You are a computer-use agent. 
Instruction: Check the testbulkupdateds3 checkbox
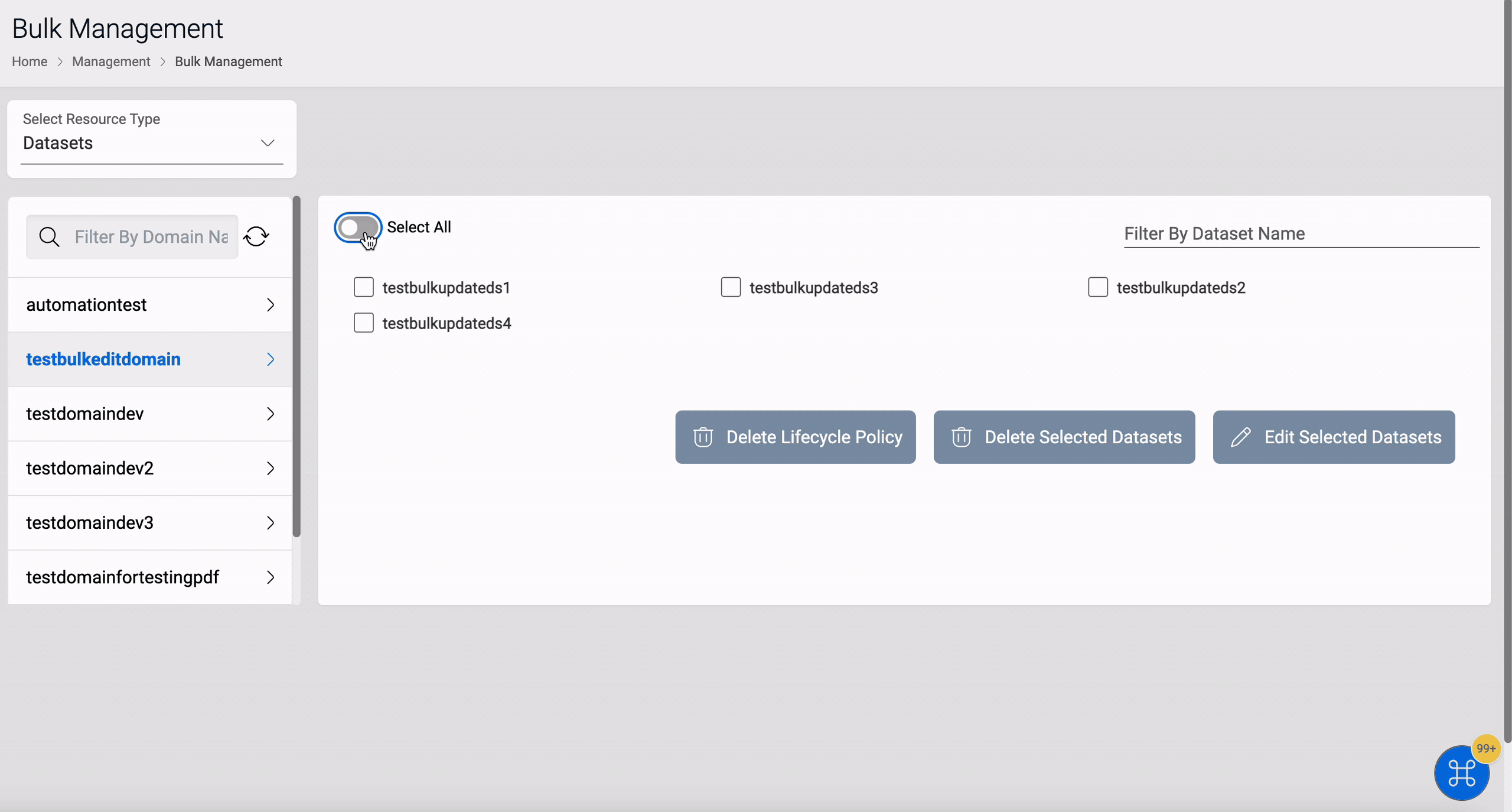(731, 287)
